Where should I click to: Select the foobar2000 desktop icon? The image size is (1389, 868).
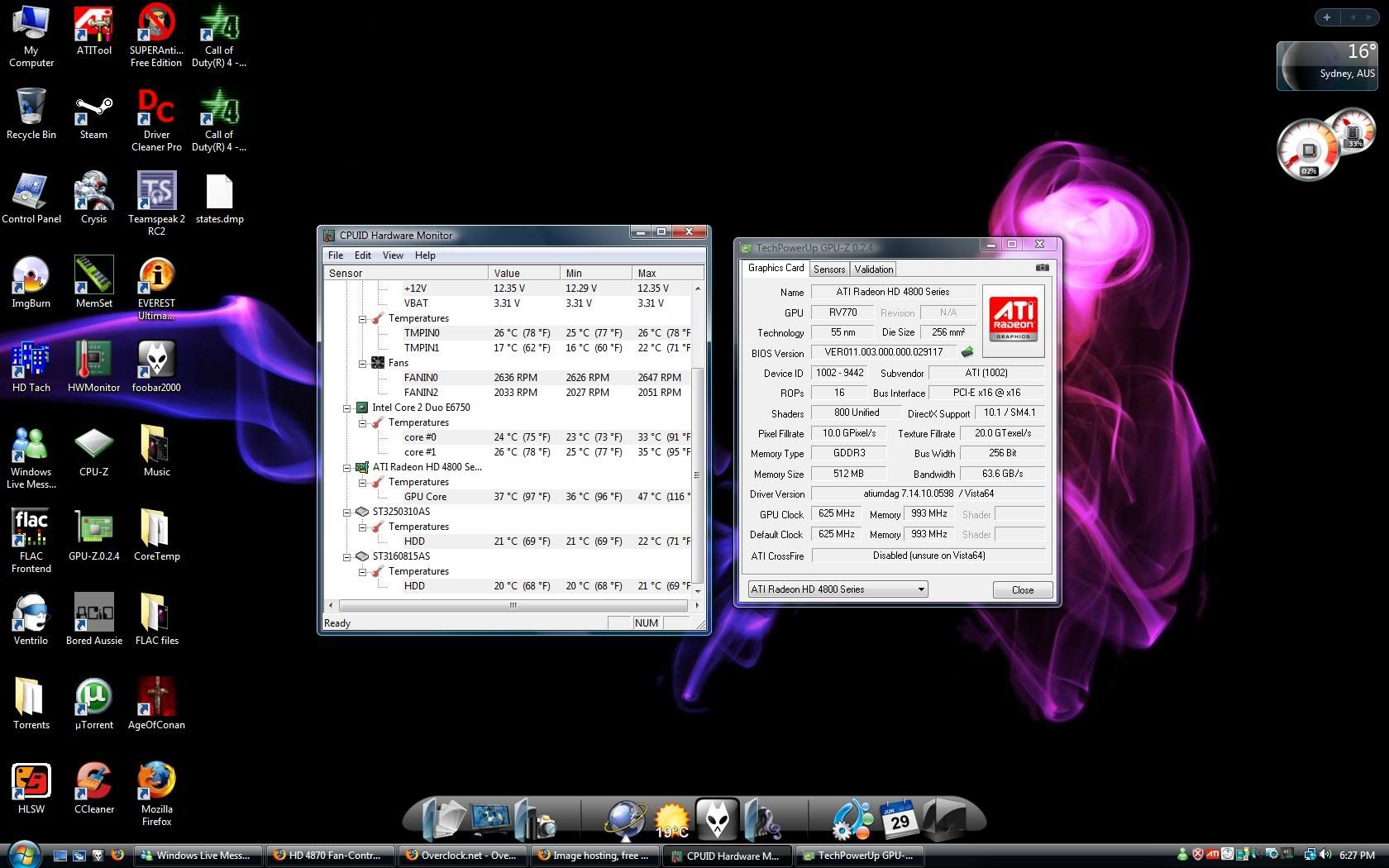(156, 367)
